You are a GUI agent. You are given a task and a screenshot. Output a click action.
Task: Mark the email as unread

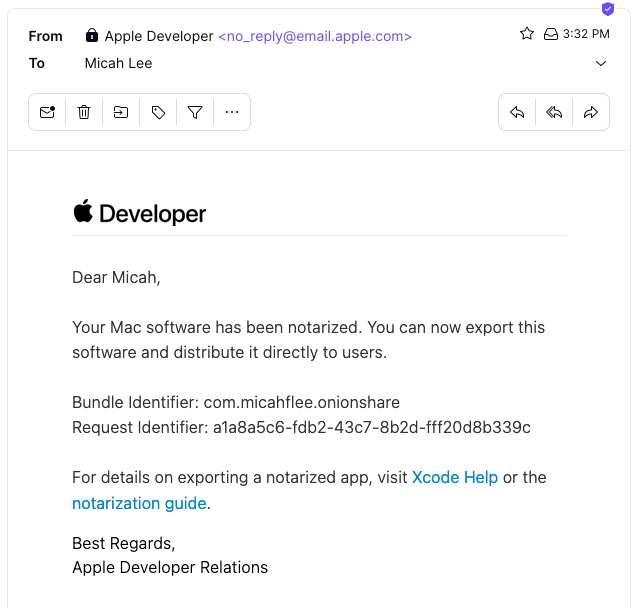(47, 112)
